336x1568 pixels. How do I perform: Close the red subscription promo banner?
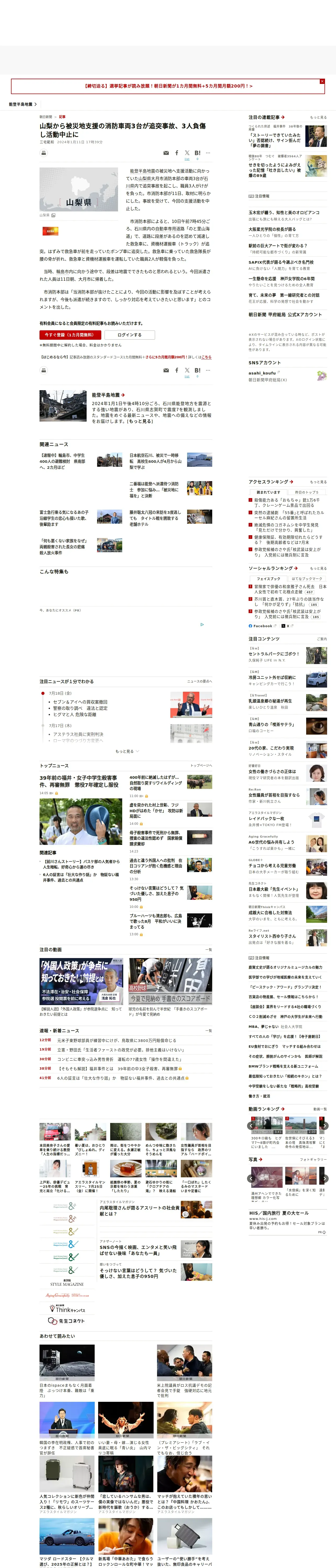coord(322,81)
